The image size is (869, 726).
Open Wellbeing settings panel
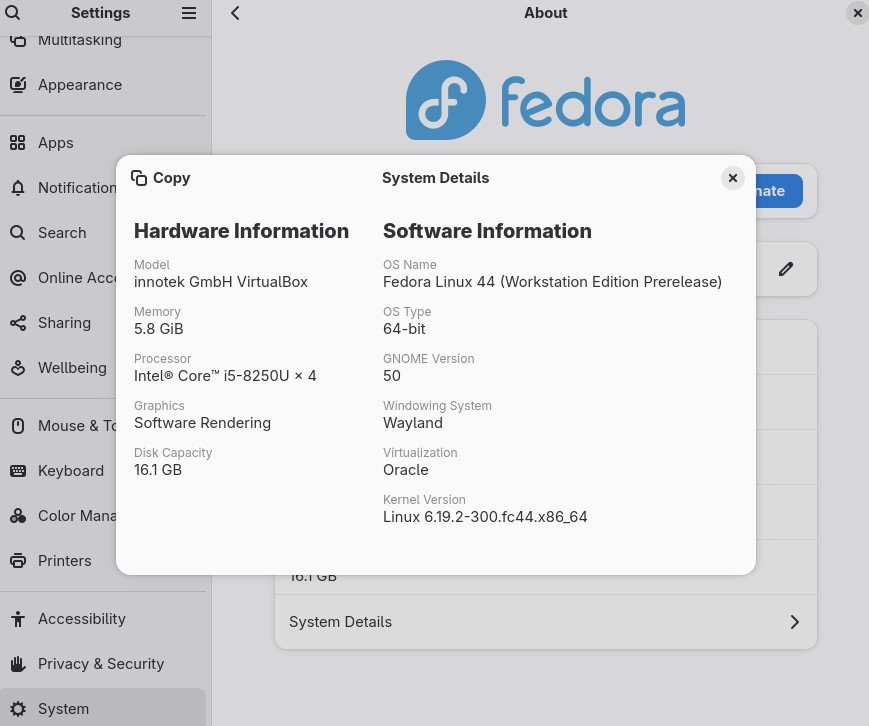tap(72, 368)
